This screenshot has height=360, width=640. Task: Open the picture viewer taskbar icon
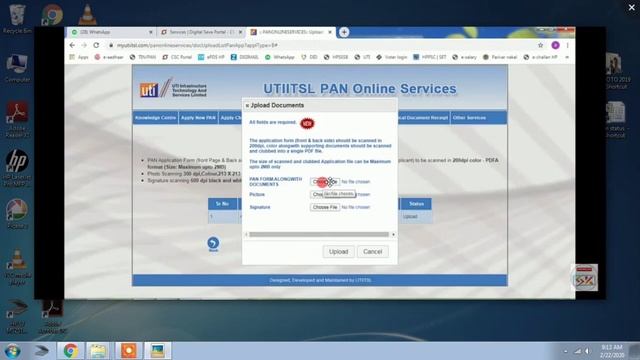coord(158,351)
